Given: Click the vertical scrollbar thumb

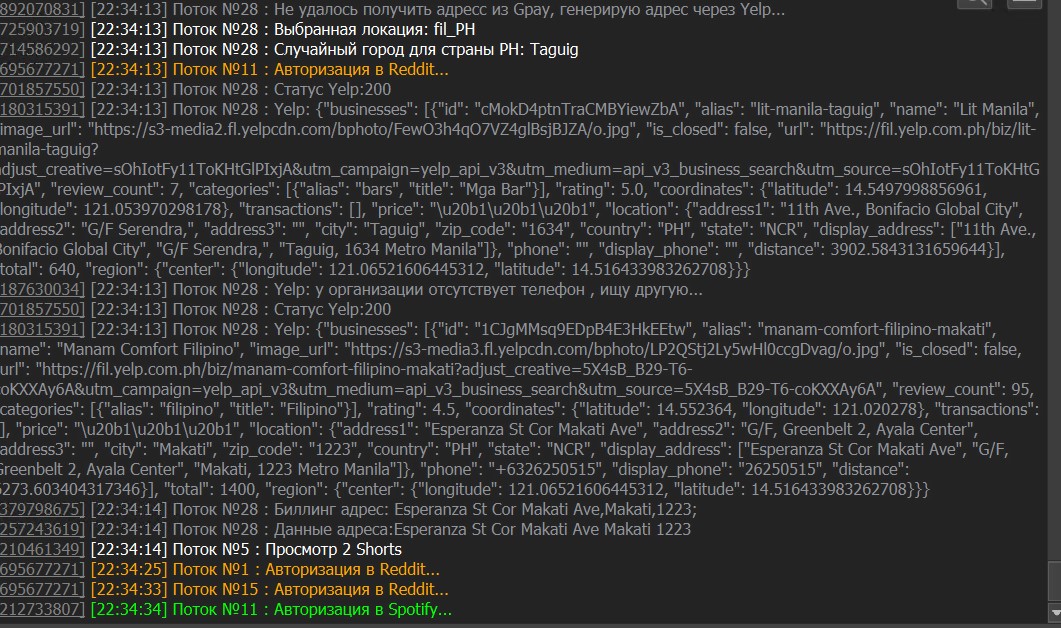Looking at the screenshot, I should 1053,581.
